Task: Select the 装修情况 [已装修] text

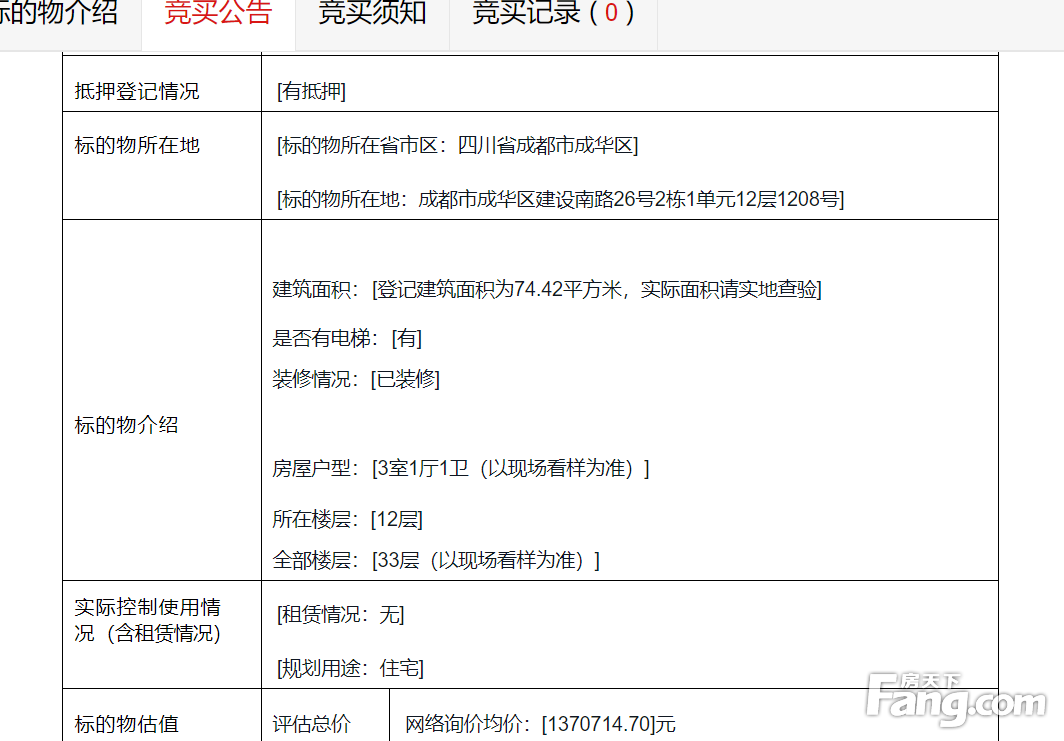Action: 356,379
